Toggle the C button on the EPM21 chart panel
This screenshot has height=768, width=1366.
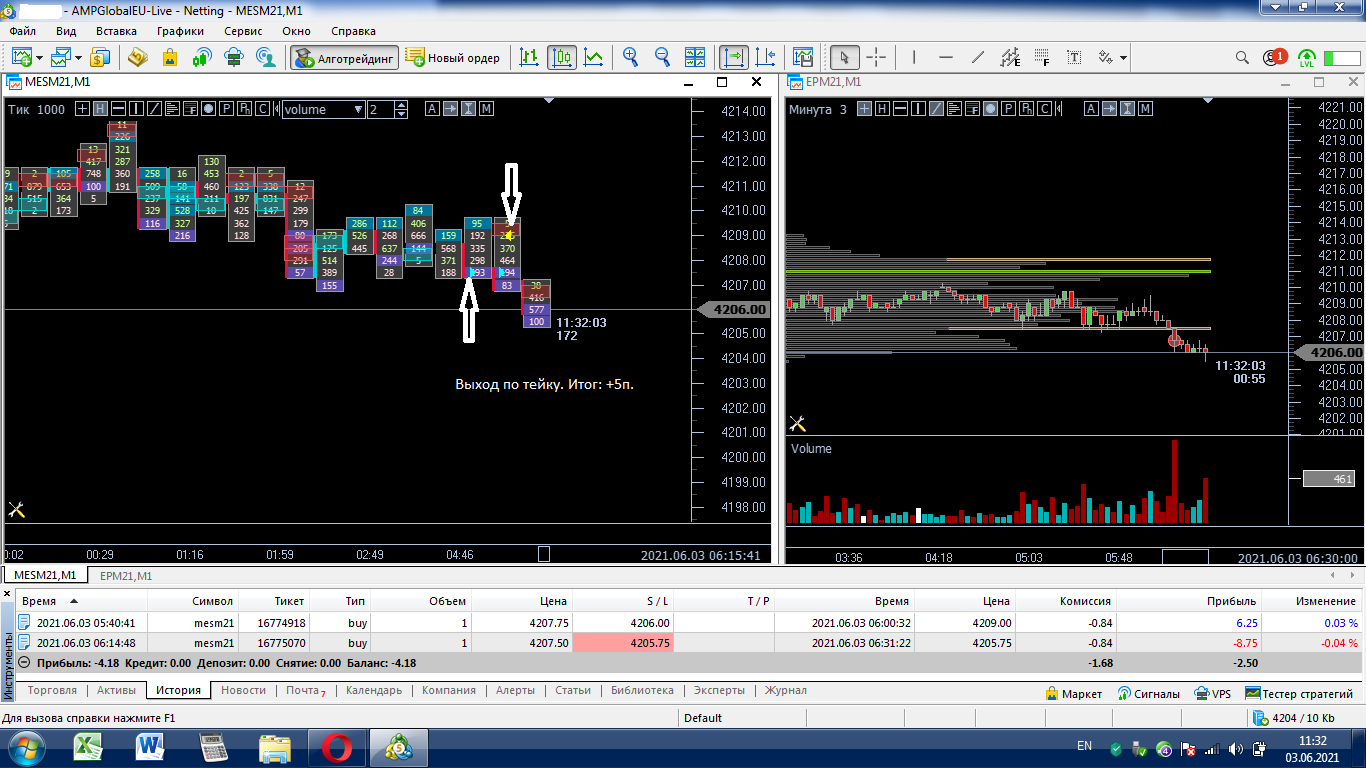tap(1043, 109)
